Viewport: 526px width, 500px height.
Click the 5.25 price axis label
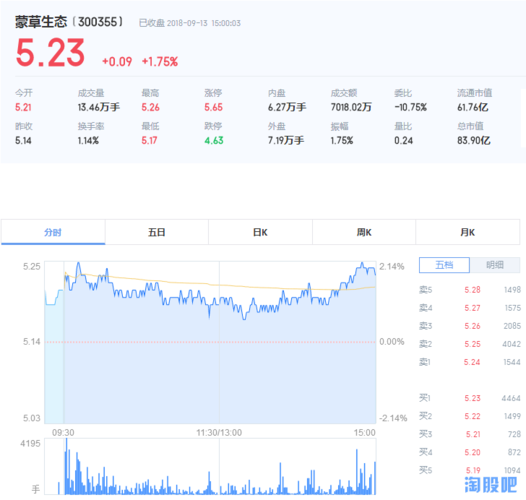tap(32, 267)
